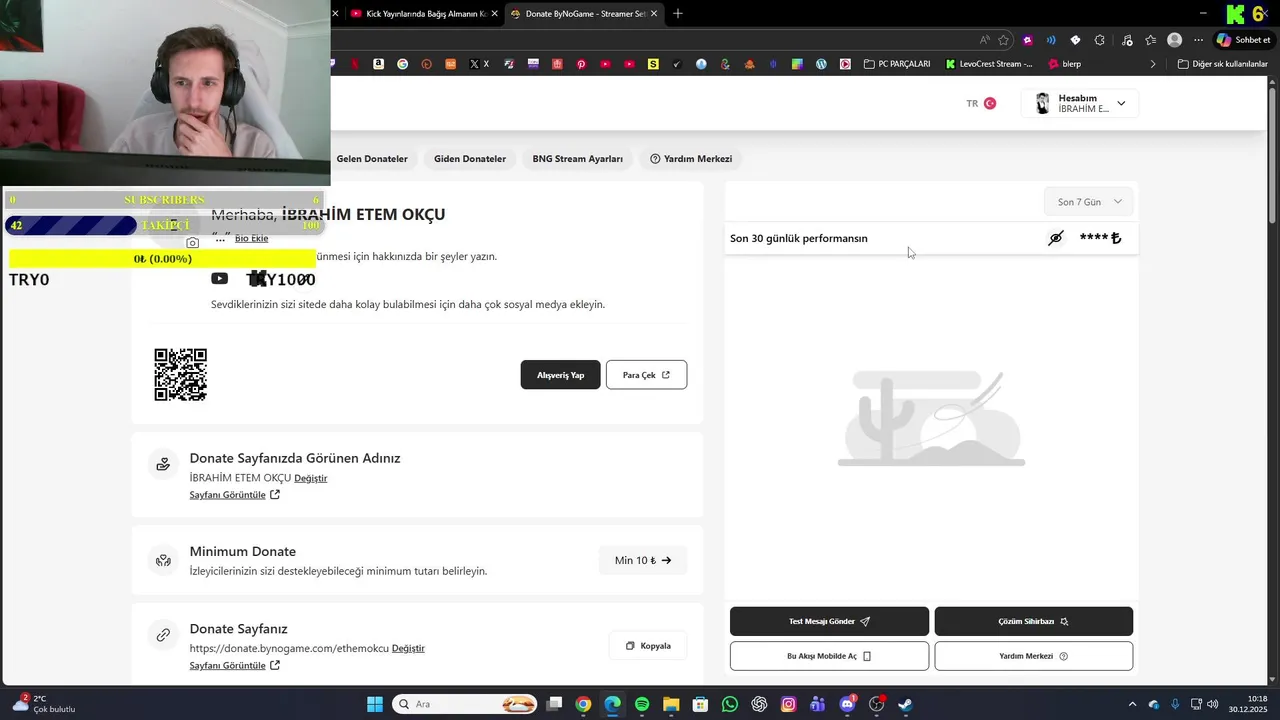The image size is (1280, 720).
Task: Open the Amazon bookmark icon
Action: click(x=379, y=64)
